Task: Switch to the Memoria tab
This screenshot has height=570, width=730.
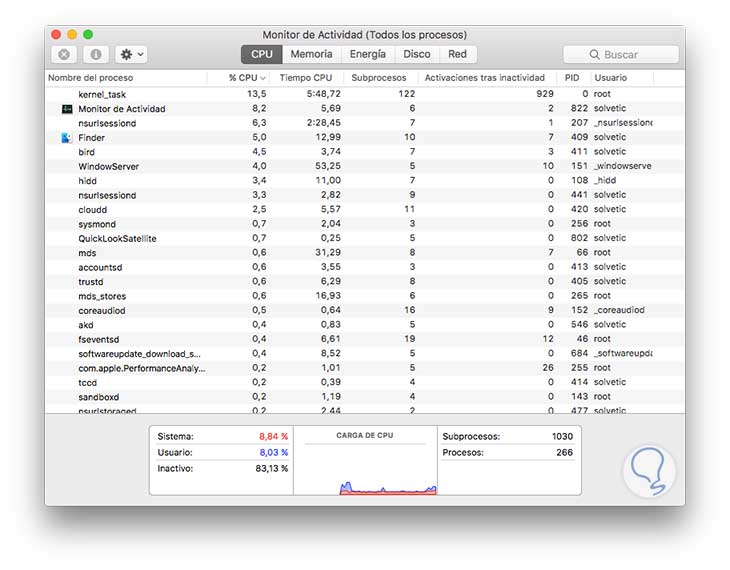Action: coord(311,54)
